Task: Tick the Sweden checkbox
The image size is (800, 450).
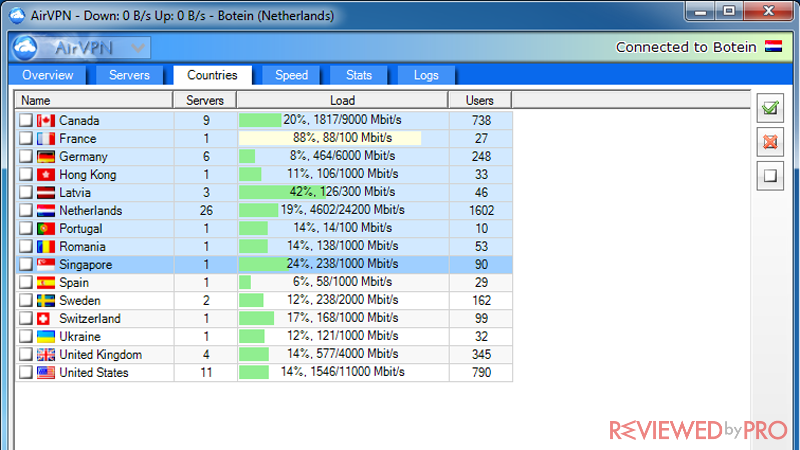Action: (x=26, y=301)
